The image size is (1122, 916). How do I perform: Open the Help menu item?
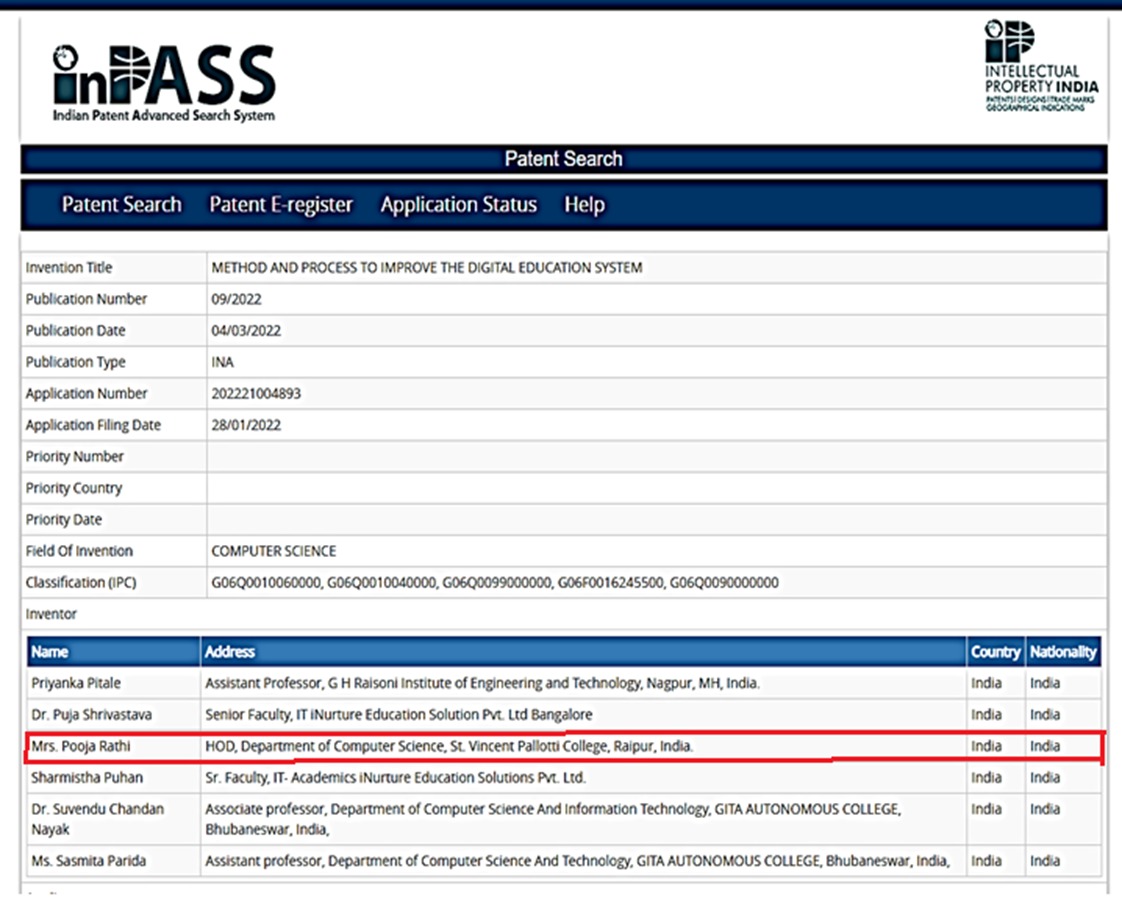pyautogui.click(x=584, y=205)
